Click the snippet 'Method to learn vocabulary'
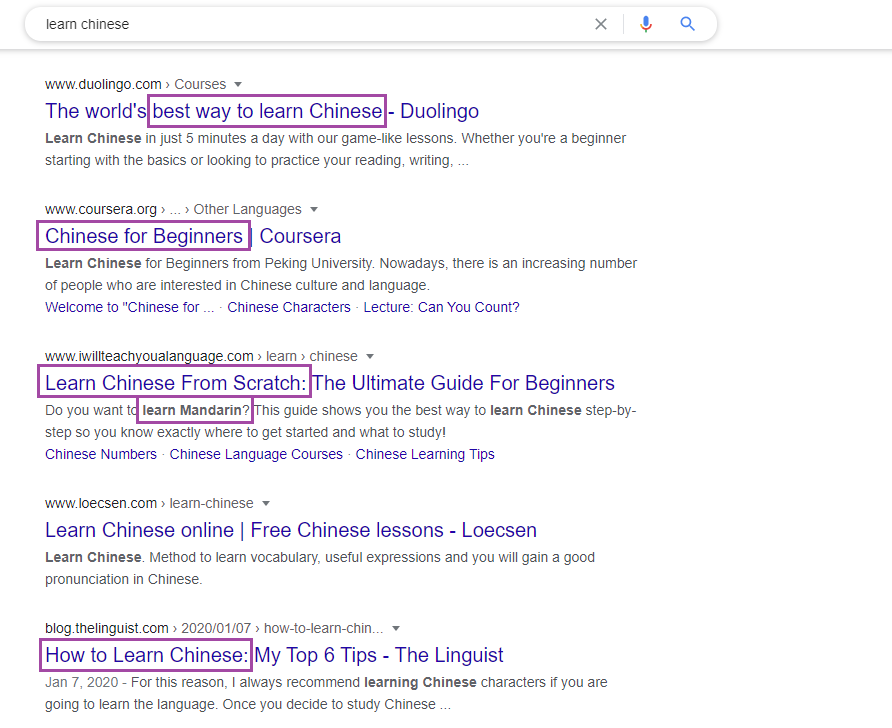Viewport: 892px width, 728px height. tap(320, 568)
